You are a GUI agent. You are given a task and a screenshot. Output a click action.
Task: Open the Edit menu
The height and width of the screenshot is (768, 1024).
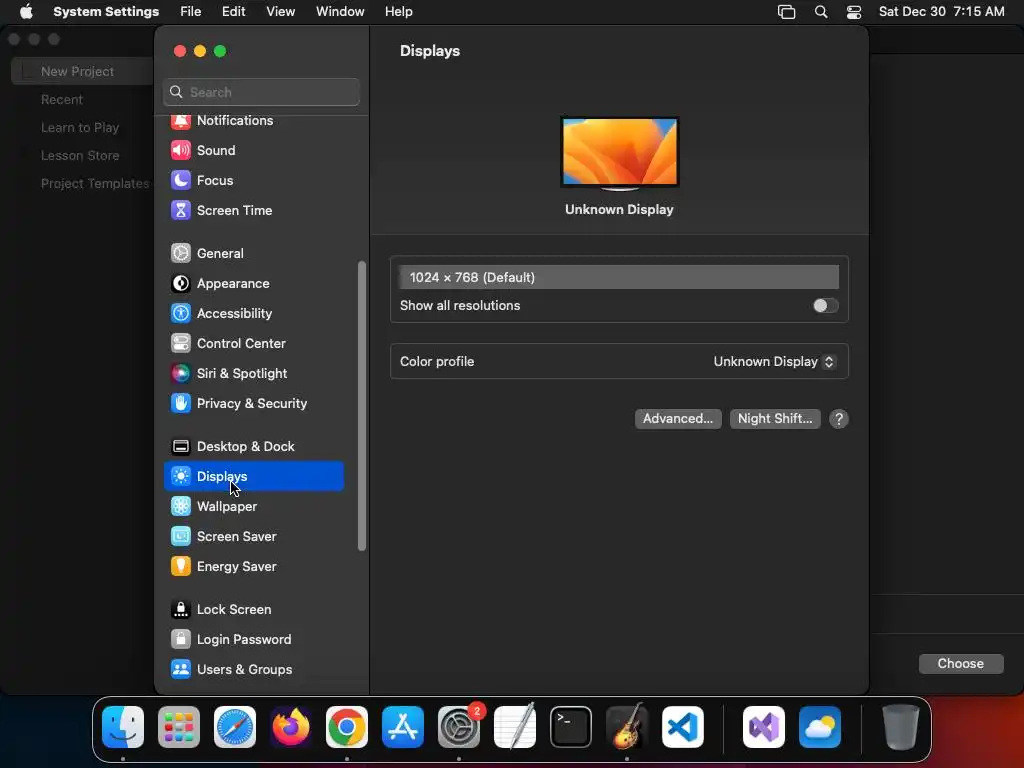pos(234,12)
